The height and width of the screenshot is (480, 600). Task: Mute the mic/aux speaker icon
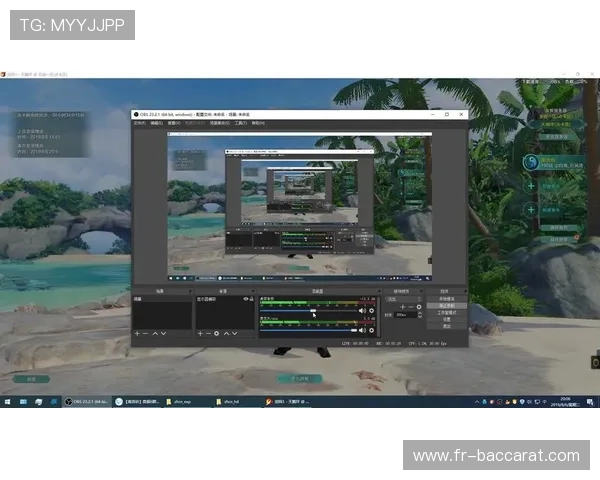(362, 325)
